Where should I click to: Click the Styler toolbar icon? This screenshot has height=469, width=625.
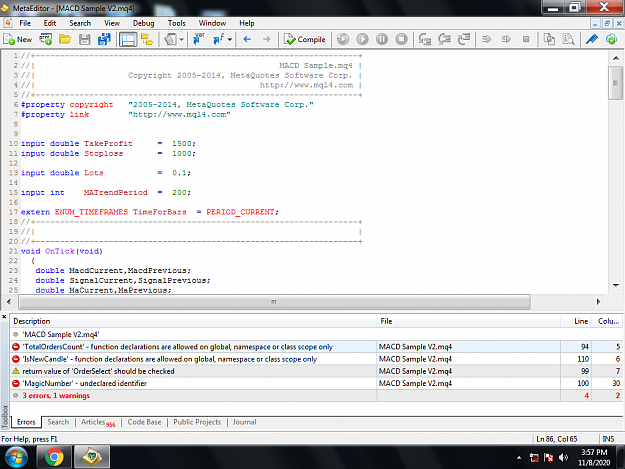point(171,39)
